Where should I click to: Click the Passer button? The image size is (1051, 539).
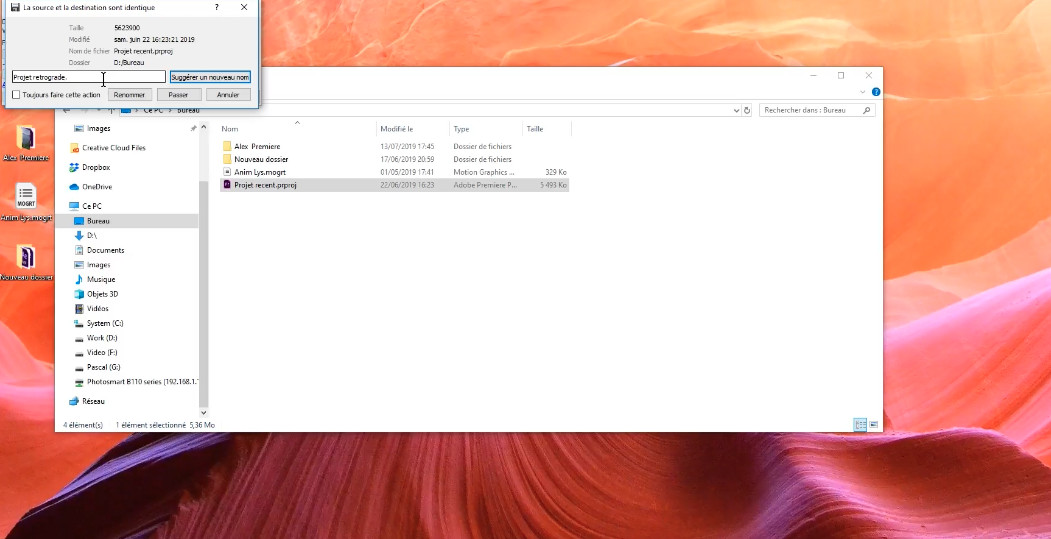178,95
